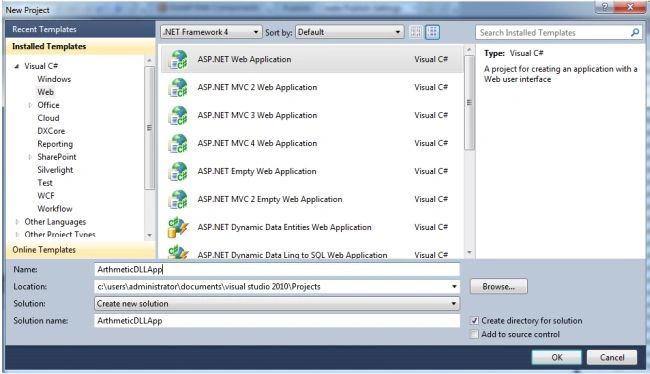
Task: Open the Recent Templates section
Action: (80, 29)
